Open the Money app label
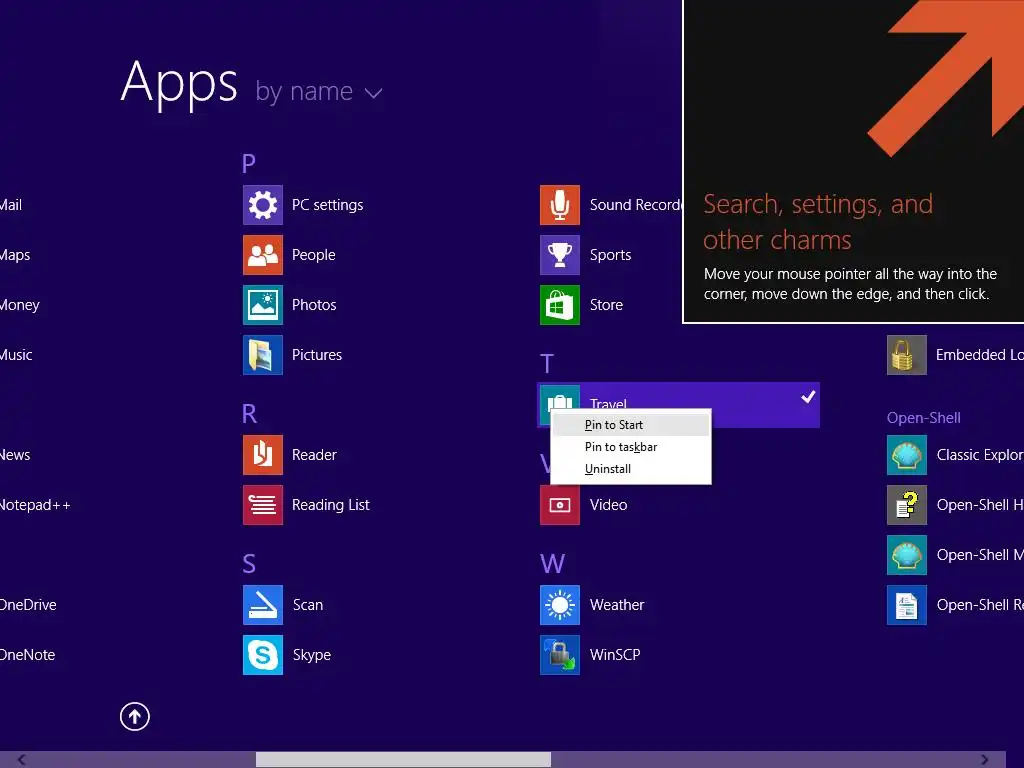The width and height of the screenshot is (1024, 768). [20, 305]
